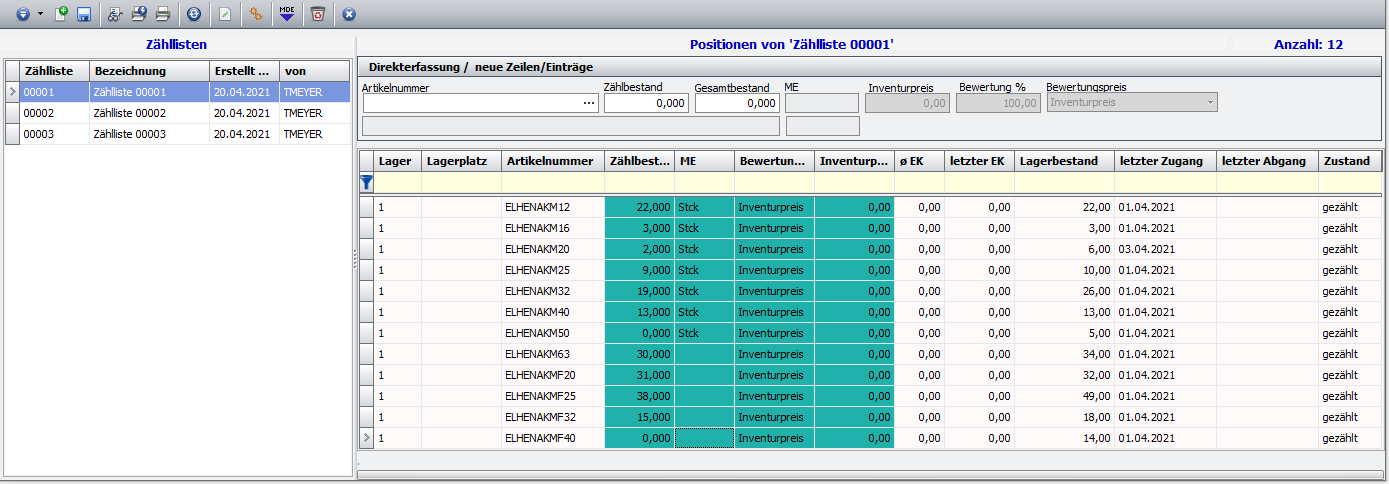
Task: Expand the small arrow beside first toolbar icon
Action: point(40,14)
